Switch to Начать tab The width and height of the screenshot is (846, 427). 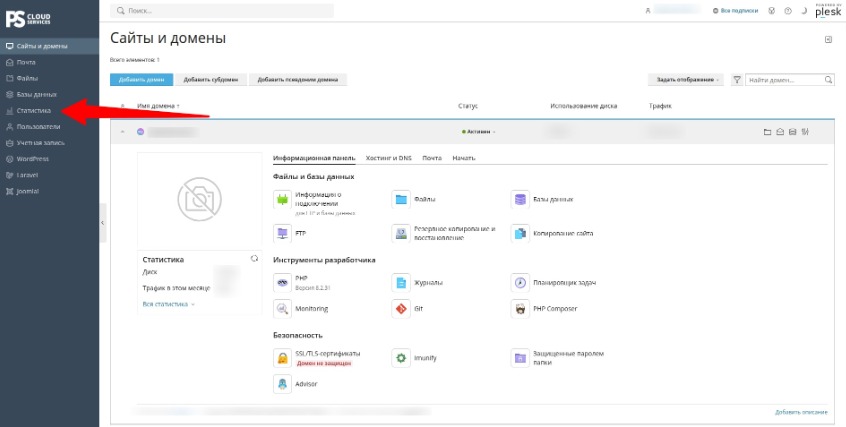tap(464, 158)
